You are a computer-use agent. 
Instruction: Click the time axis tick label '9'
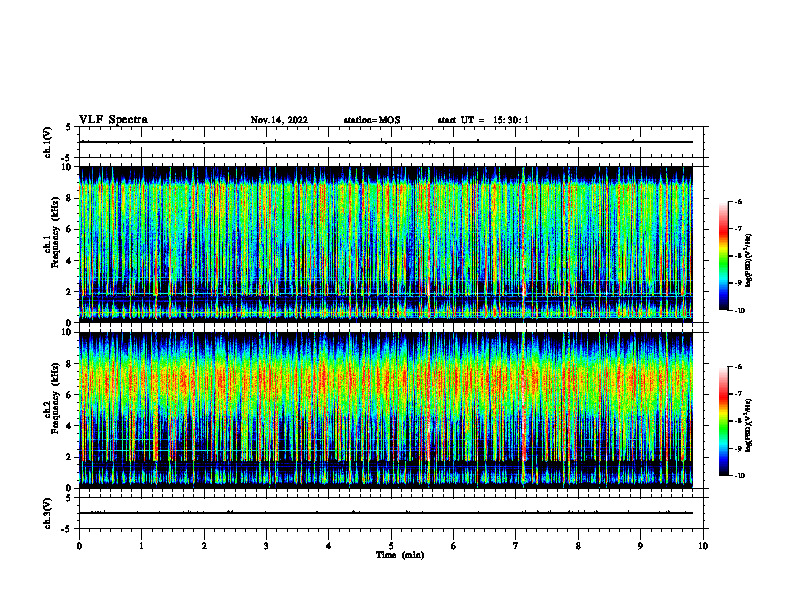640,546
